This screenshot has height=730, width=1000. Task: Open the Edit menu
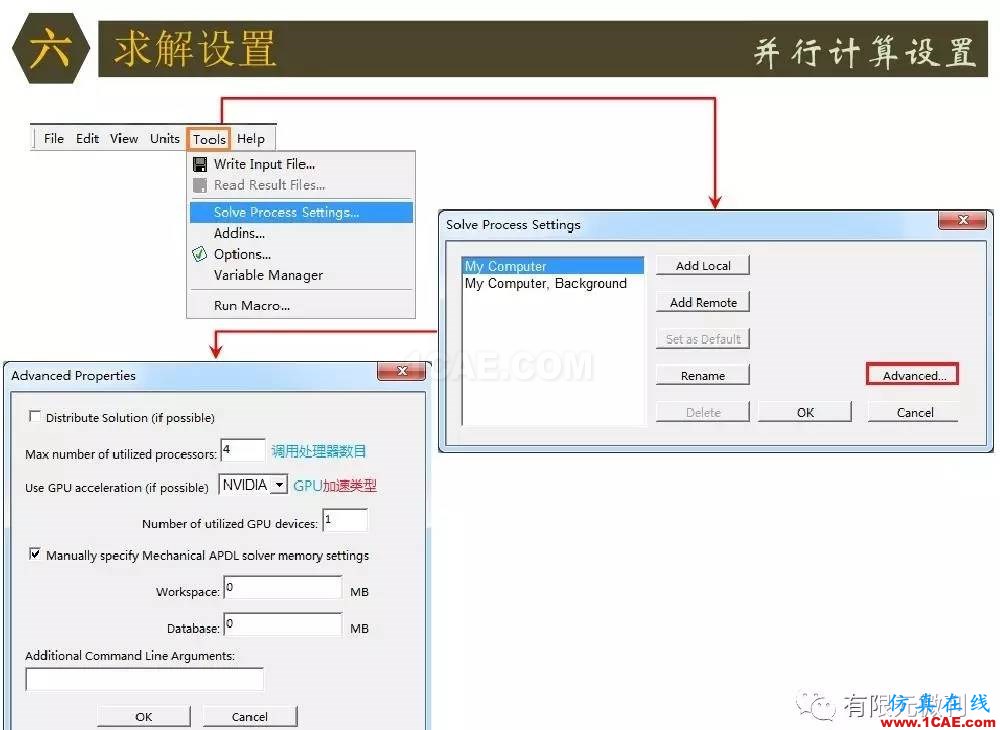pyautogui.click(x=87, y=138)
